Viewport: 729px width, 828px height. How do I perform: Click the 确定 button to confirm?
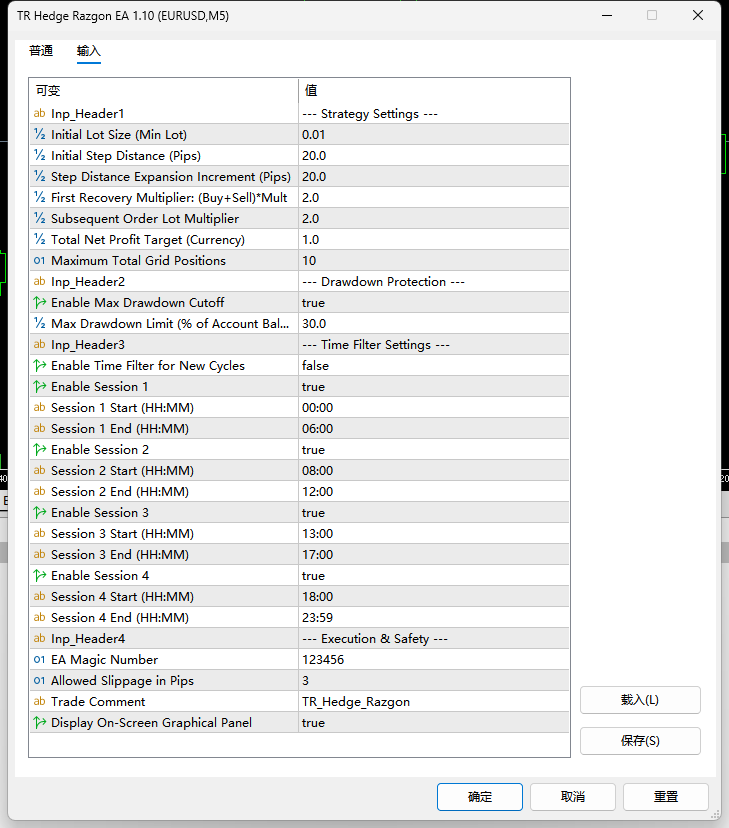tap(480, 797)
